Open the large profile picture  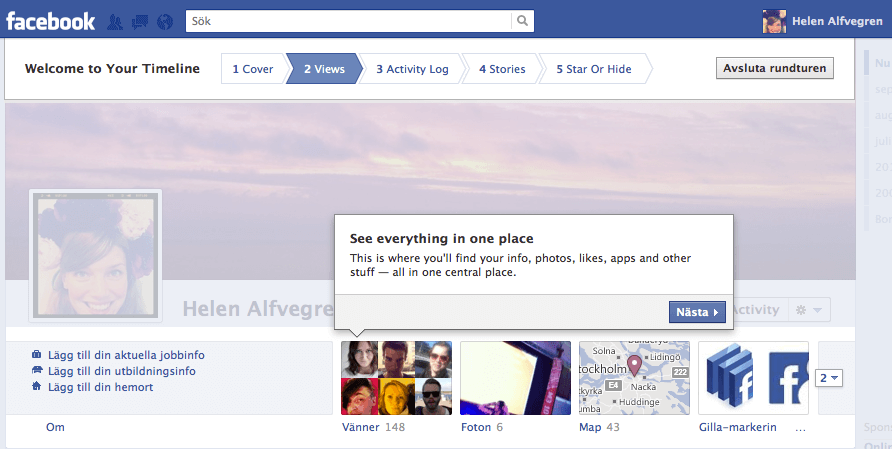[x=96, y=255]
